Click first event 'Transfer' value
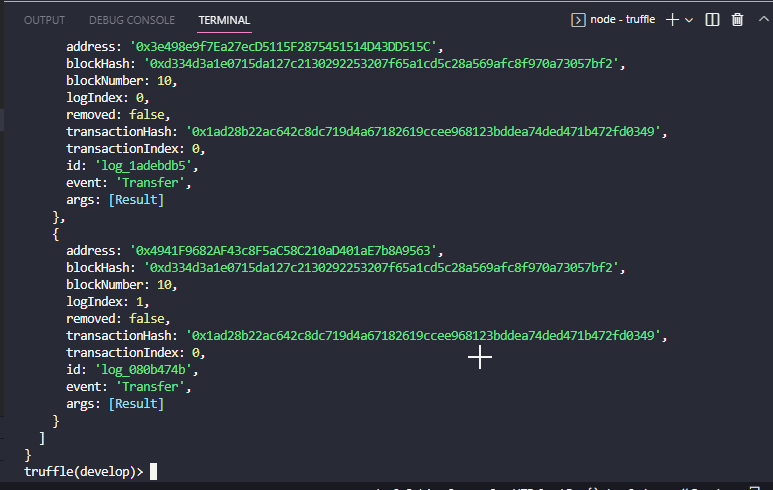Screen dimensions: 773x490 point(150,183)
